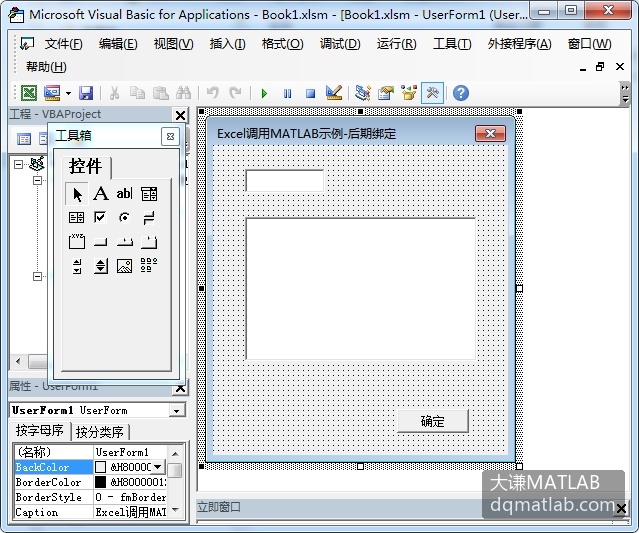
Task: Open the 帮助(H) menu
Action: (x=46, y=66)
